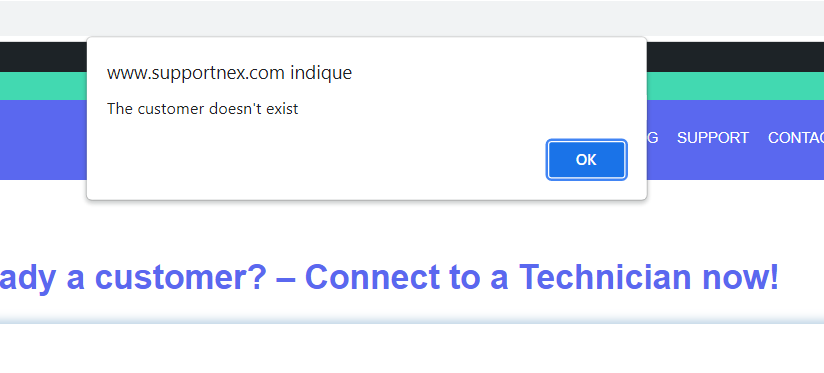Click the word "customer?" in the heading
824x373 pixels.
pyautogui.click(x=182, y=277)
